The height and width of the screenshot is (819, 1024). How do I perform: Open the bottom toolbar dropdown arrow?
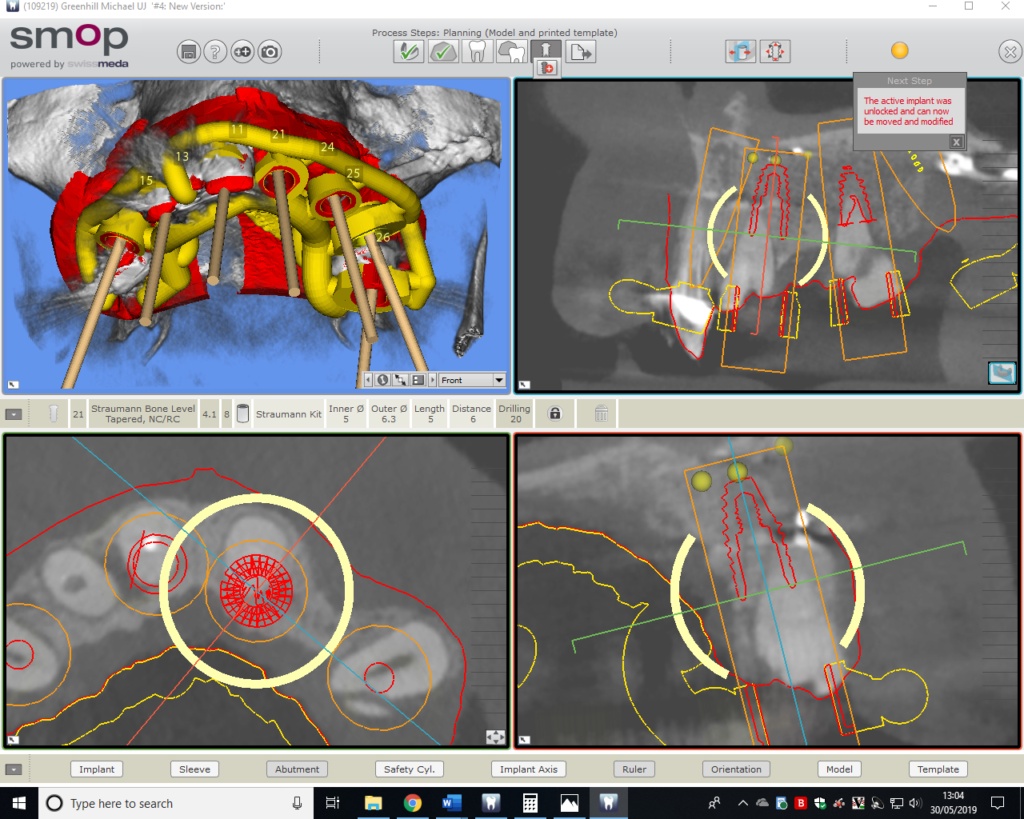pos(13,769)
